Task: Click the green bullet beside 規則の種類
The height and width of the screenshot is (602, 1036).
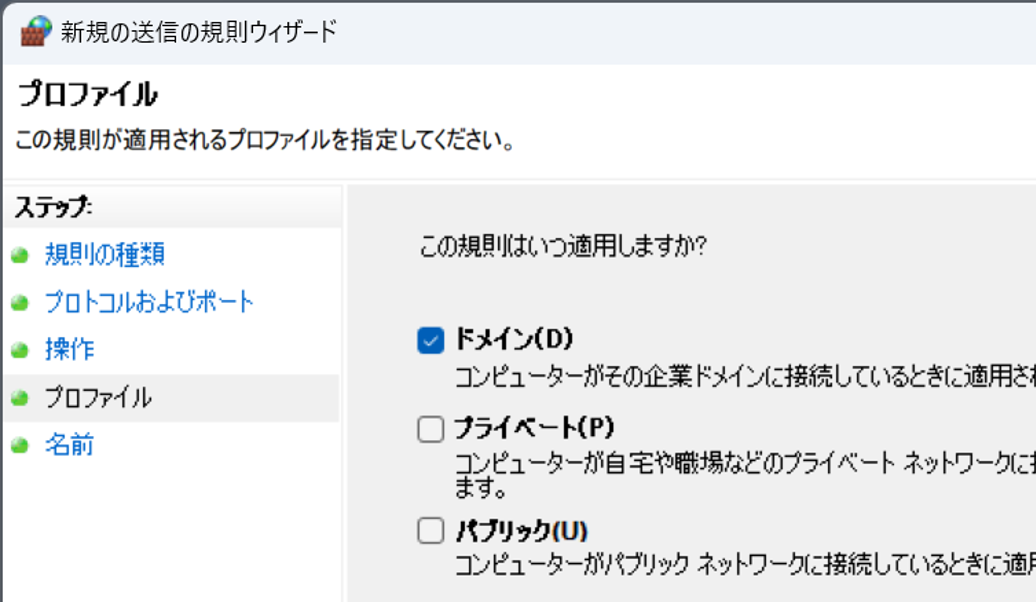Action: coord(19,255)
